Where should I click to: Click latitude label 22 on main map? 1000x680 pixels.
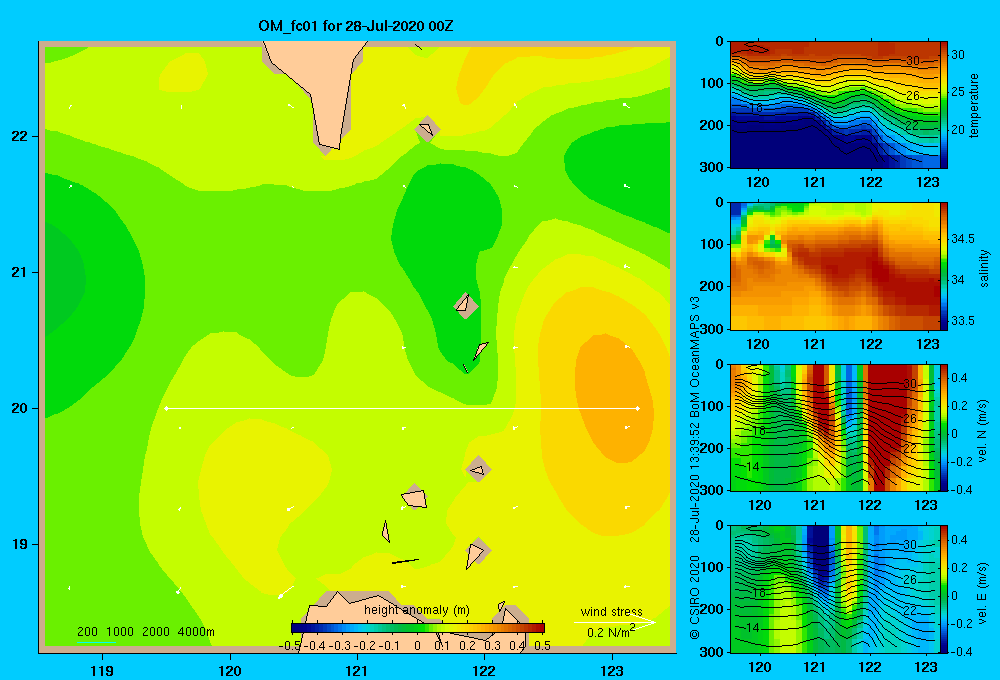(x=19, y=137)
